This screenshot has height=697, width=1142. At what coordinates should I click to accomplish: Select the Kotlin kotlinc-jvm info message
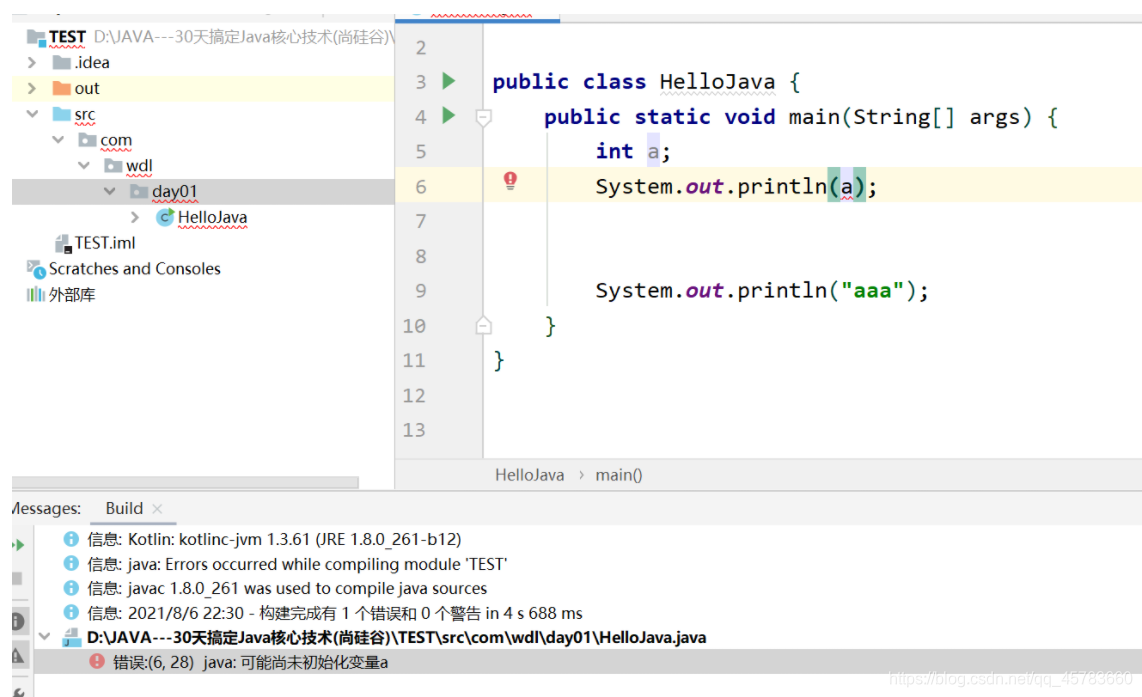[274, 540]
